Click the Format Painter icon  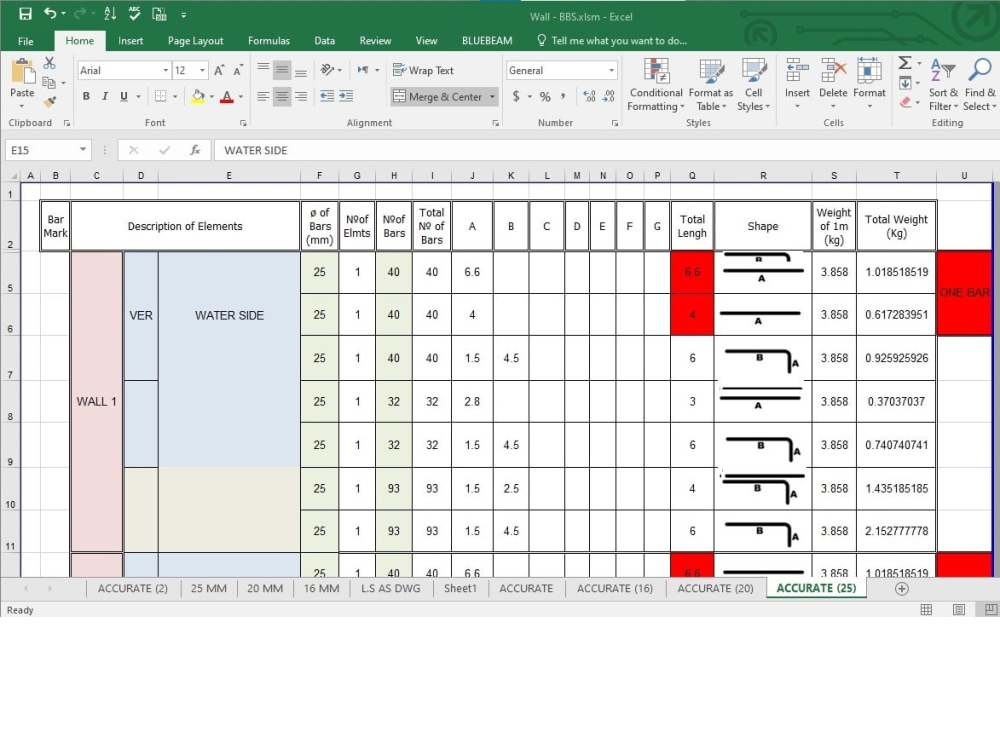pos(47,99)
